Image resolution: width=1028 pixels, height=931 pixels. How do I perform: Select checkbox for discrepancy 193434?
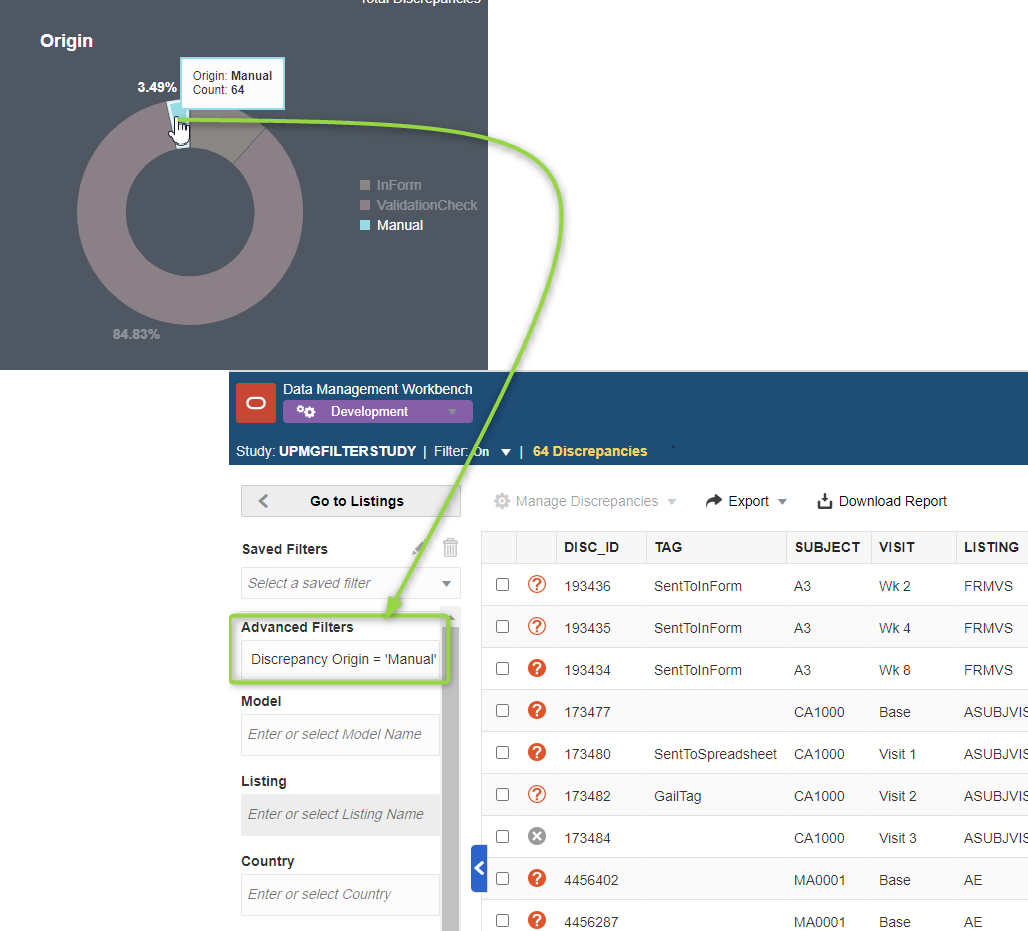coord(502,668)
